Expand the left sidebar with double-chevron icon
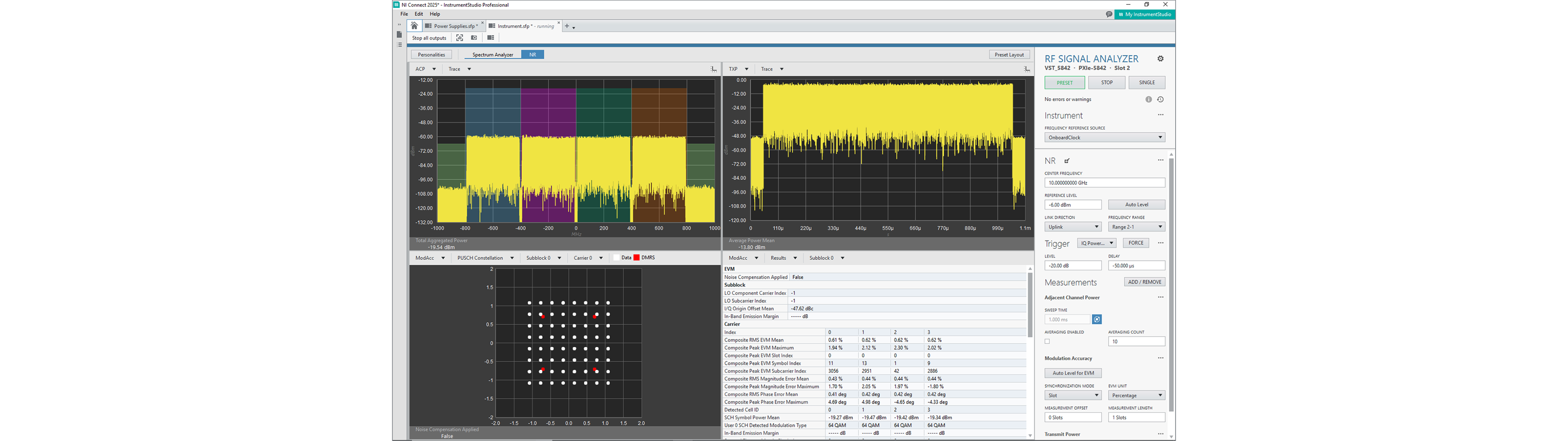This screenshot has height=441, width=1568. pyautogui.click(x=399, y=25)
